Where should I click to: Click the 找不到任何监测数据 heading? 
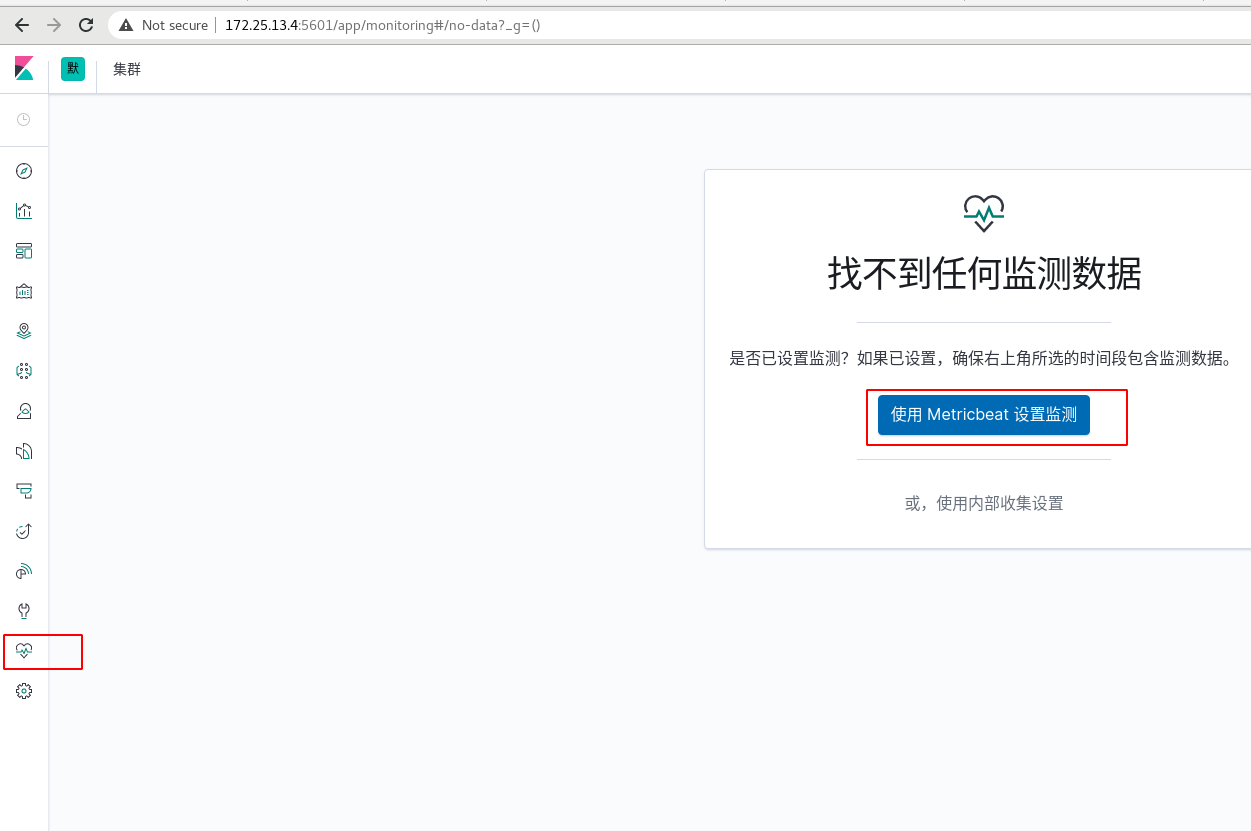(984, 273)
